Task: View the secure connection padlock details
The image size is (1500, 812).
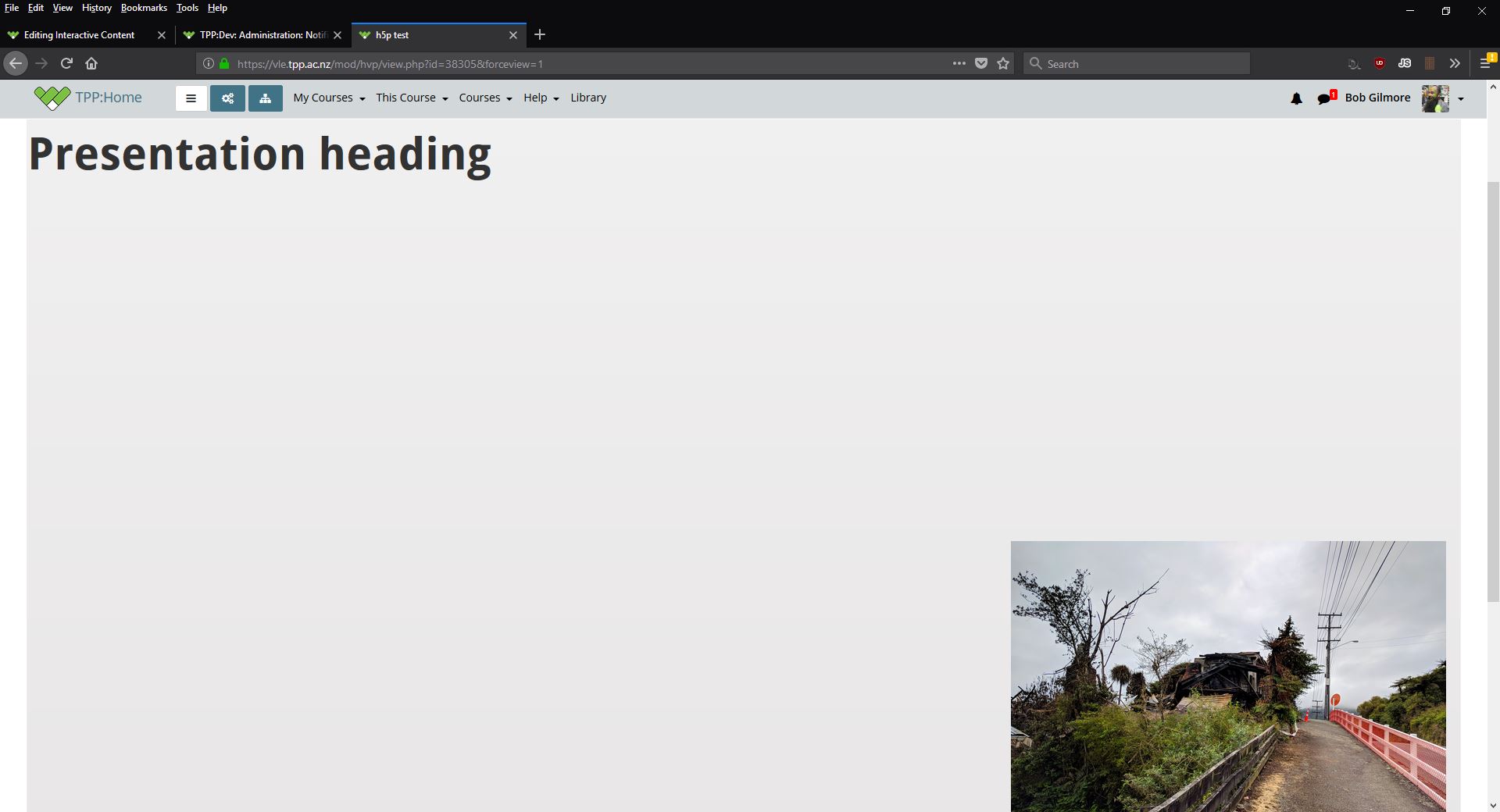Action: tap(224, 63)
